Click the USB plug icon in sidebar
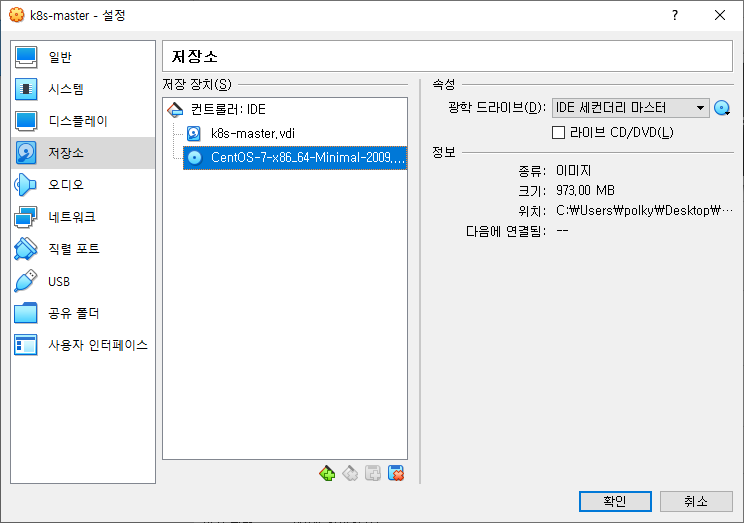The width and height of the screenshot is (744, 523). point(26,281)
